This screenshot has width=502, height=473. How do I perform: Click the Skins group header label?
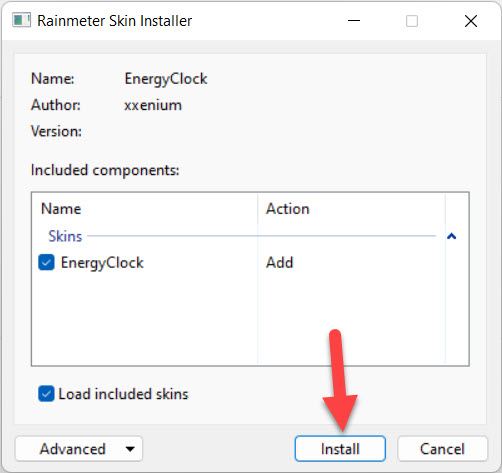[65, 236]
